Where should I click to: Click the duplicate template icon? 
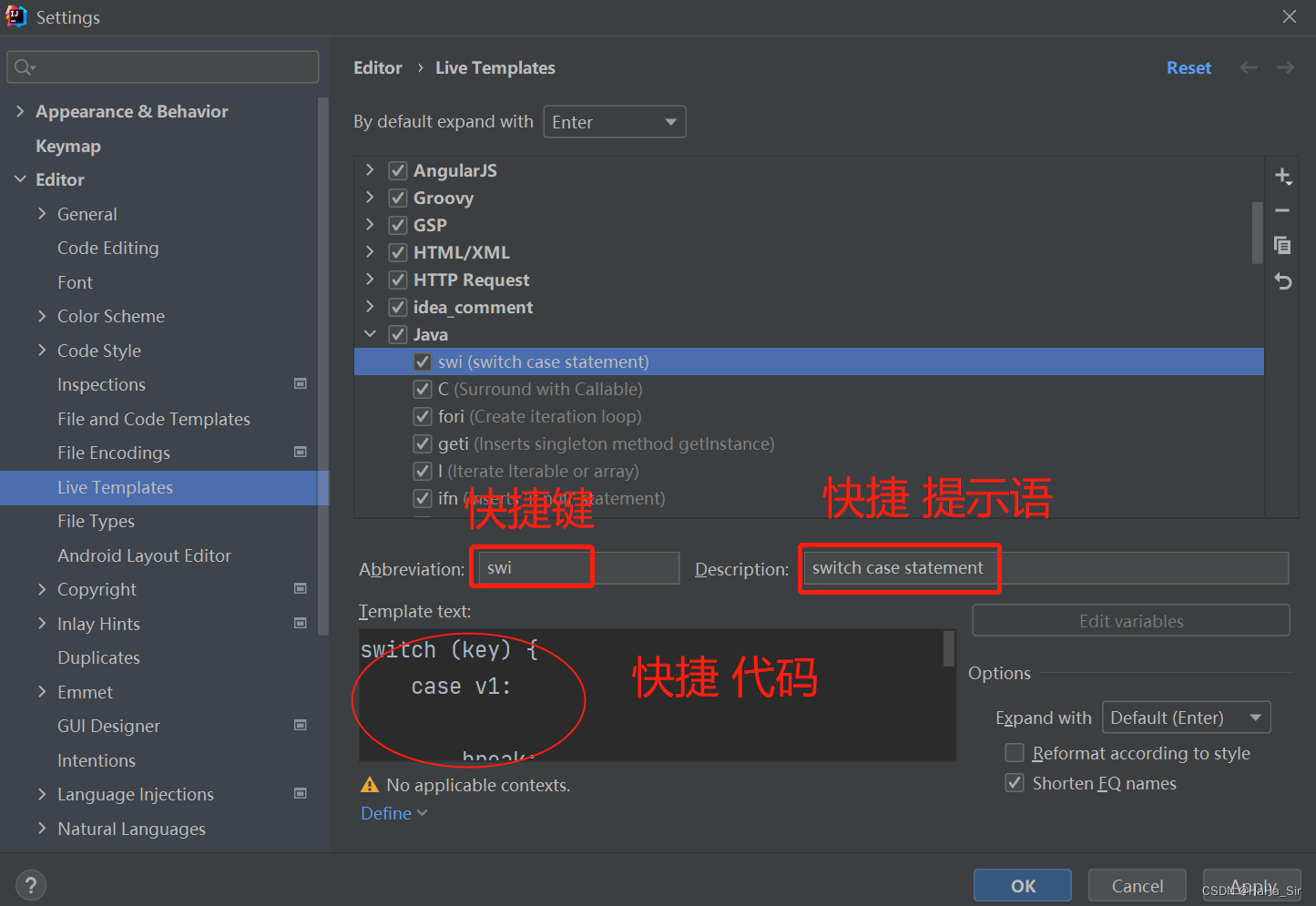[1282, 245]
